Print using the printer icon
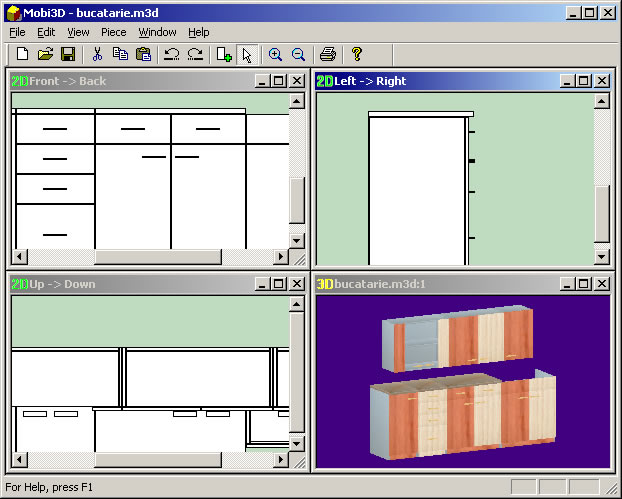Image resolution: width=622 pixels, height=499 pixels. pyautogui.click(x=328, y=54)
